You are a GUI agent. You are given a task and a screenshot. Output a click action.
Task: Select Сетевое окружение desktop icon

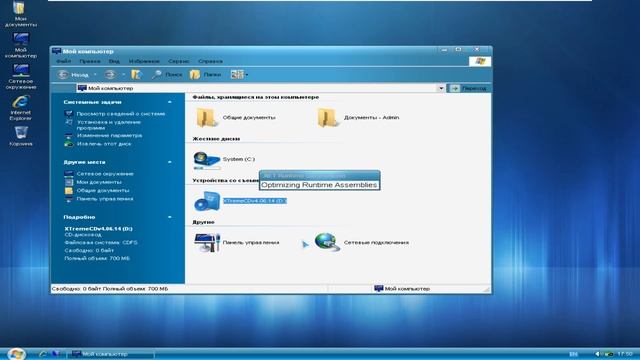pyautogui.click(x=20, y=77)
